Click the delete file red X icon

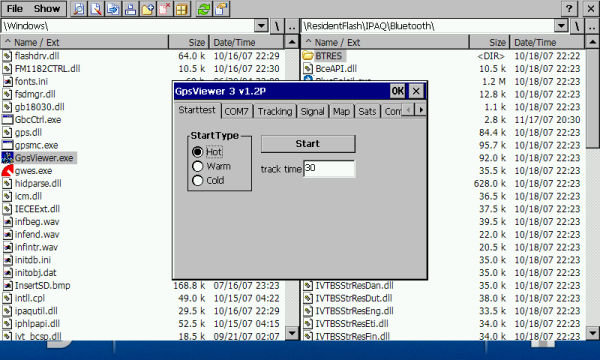(165, 9)
